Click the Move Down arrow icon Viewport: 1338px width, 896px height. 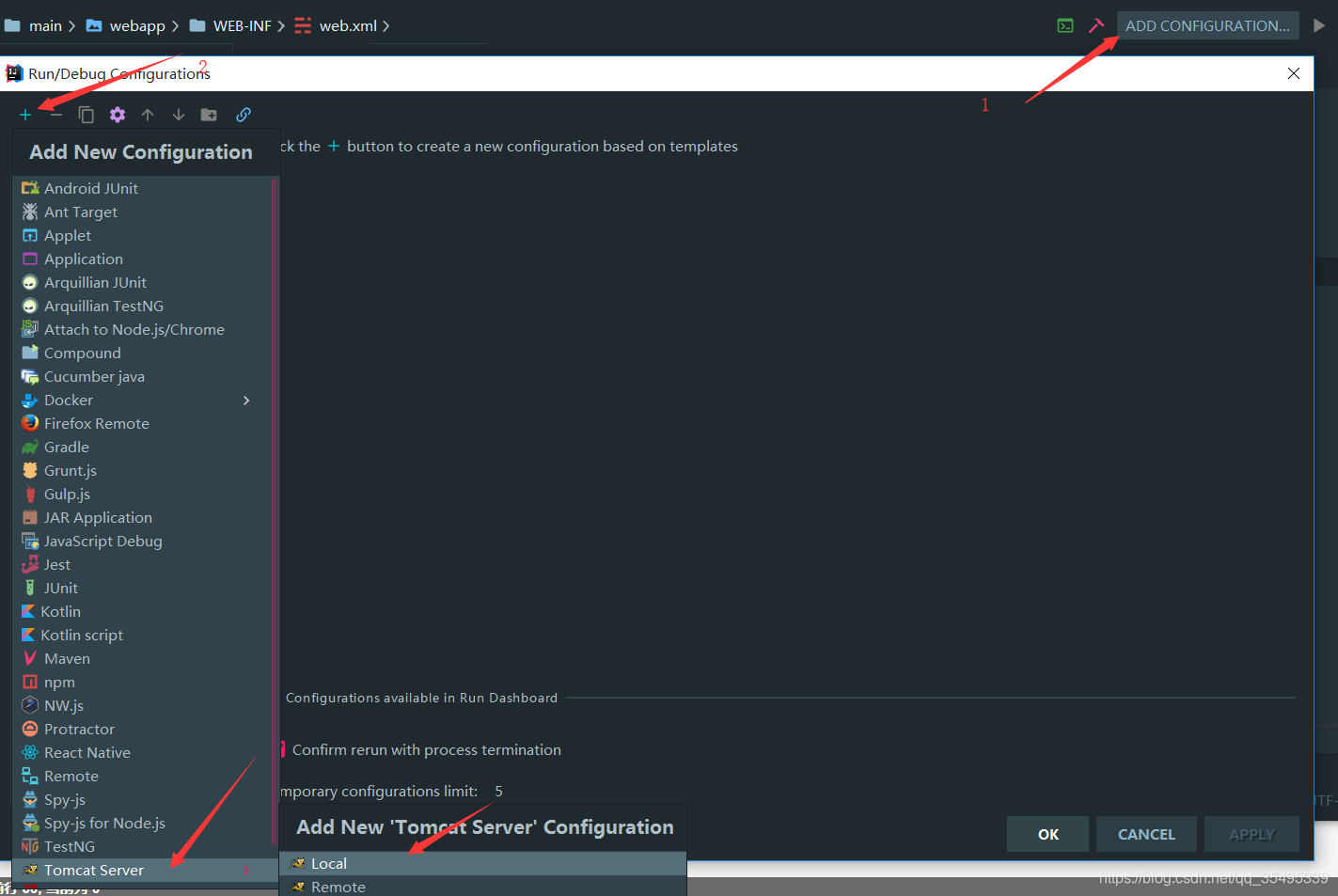pos(179,115)
